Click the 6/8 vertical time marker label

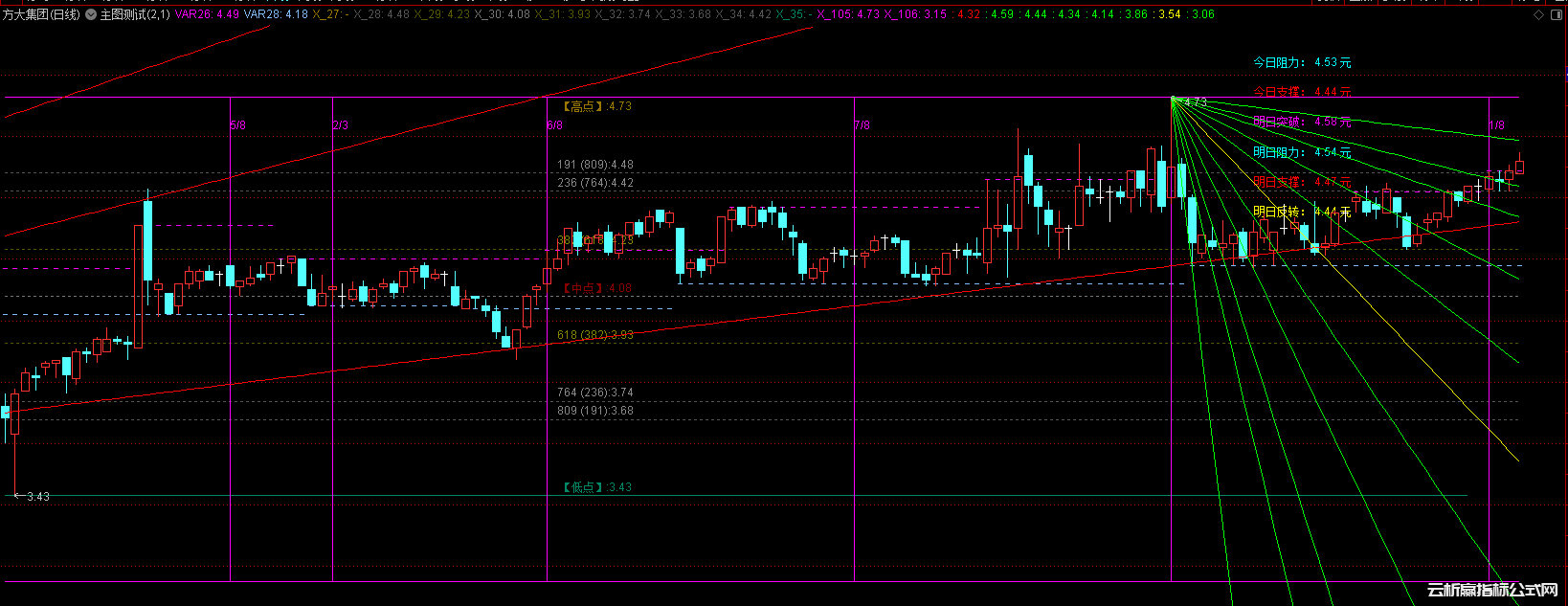(x=555, y=125)
